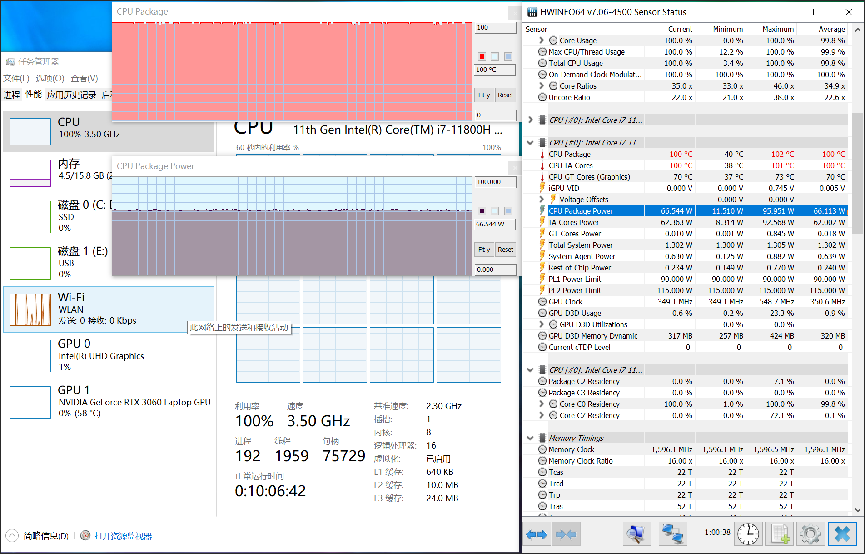Click the blue X close sensors icon
This screenshot has height=554, width=865.
click(843, 534)
